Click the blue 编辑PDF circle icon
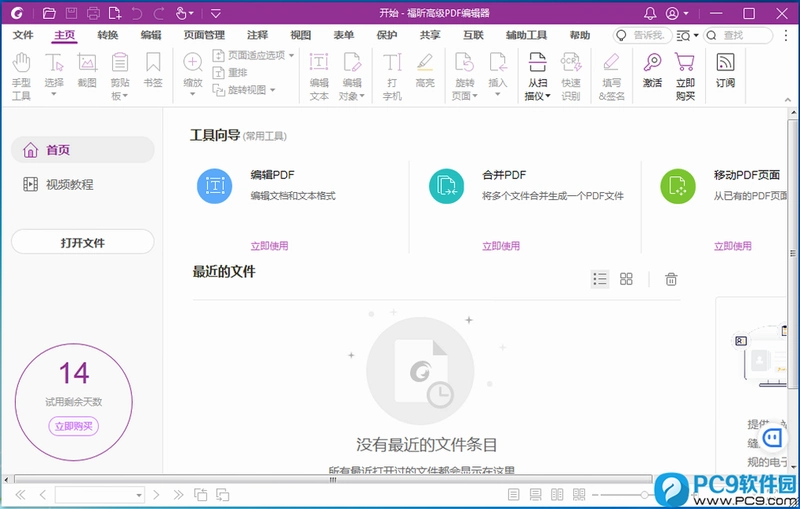The width and height of the screenshot is (800, 509). (215, 186)
